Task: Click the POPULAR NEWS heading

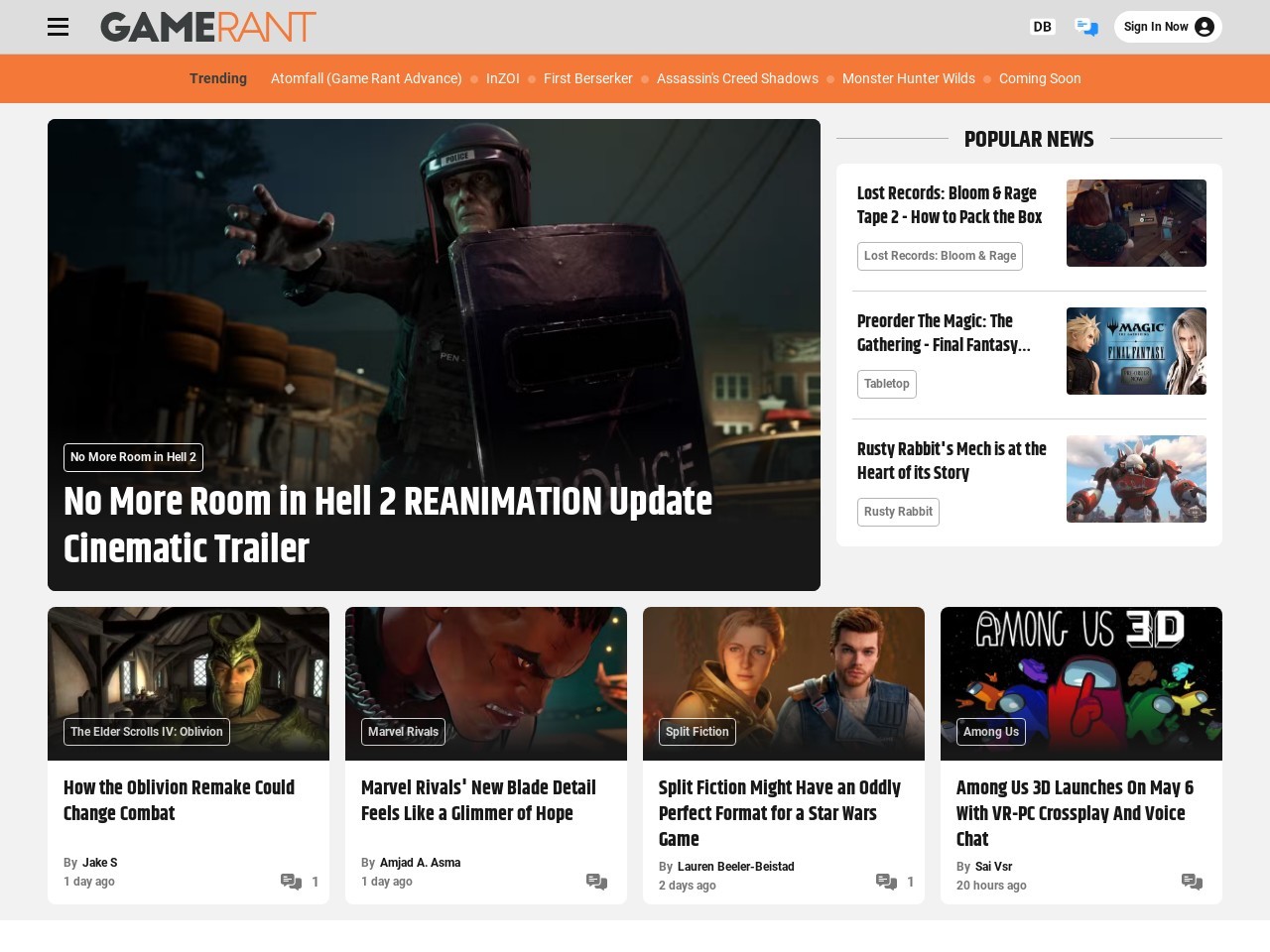Action: pos(1029,139)
